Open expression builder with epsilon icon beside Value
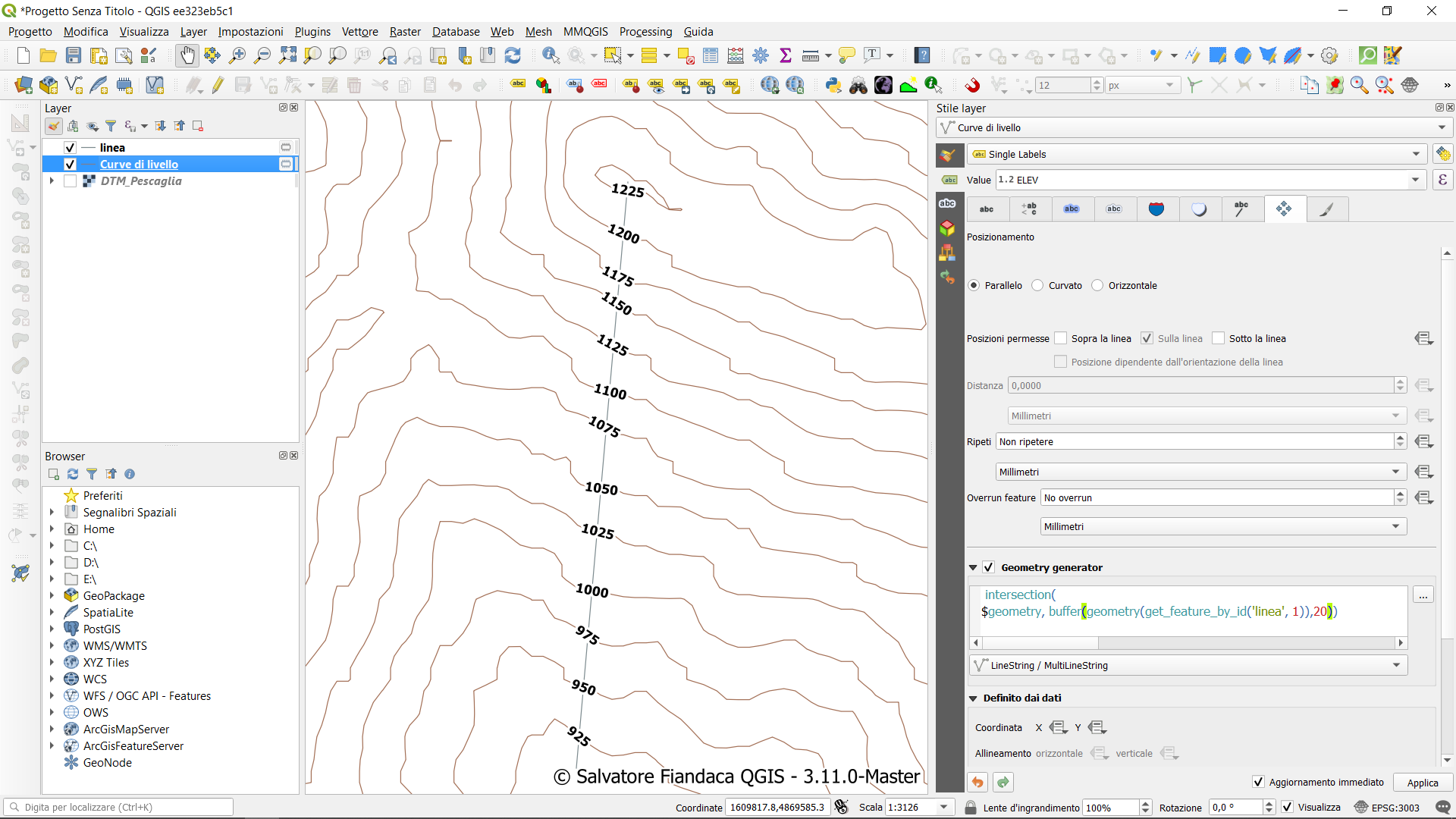Image resolution: width=1456 pixels, height=819 pixels. 1443,180
